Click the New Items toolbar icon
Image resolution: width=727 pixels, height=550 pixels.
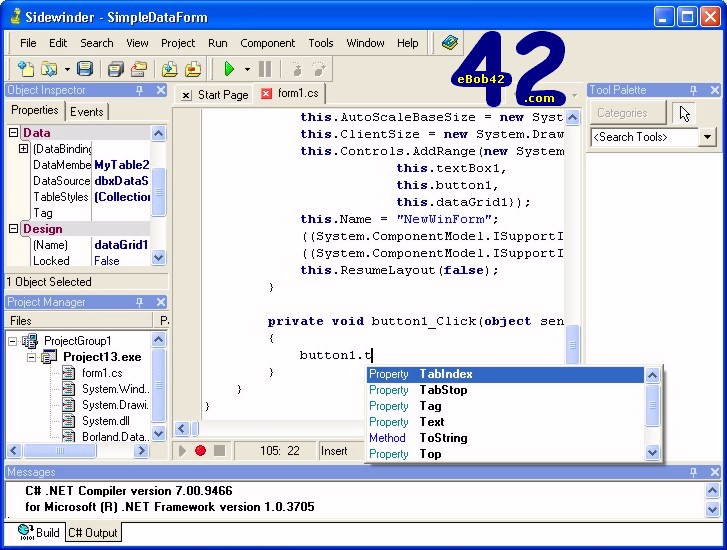pos(25,69)
